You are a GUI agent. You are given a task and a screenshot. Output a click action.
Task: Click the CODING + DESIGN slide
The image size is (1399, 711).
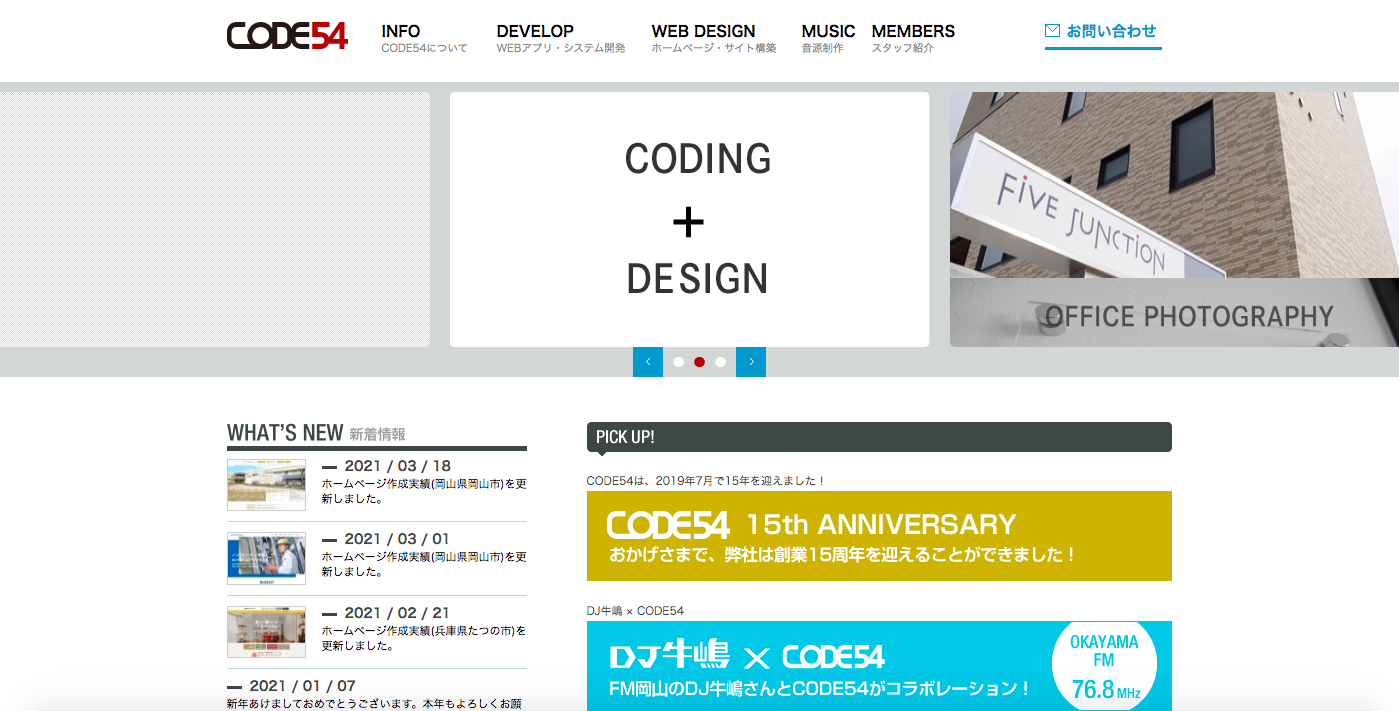[689, 220]
